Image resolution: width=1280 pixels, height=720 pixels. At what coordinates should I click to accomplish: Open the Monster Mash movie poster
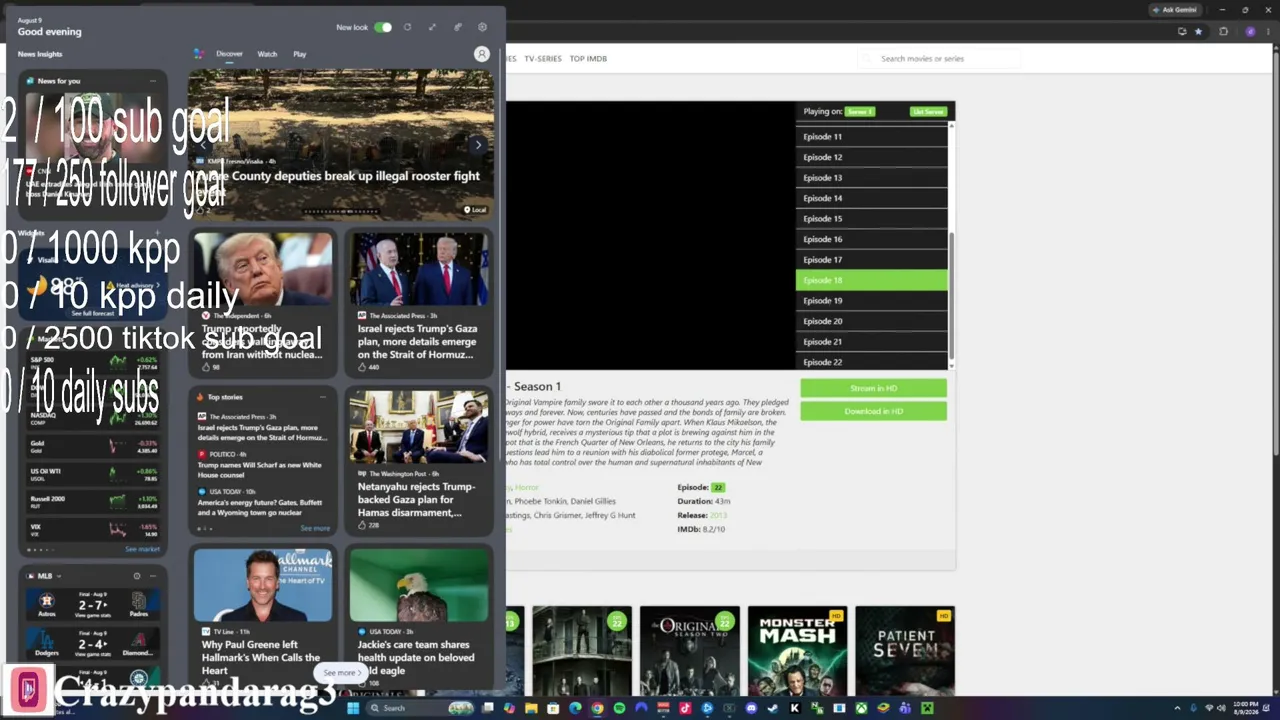coord(797,650)
